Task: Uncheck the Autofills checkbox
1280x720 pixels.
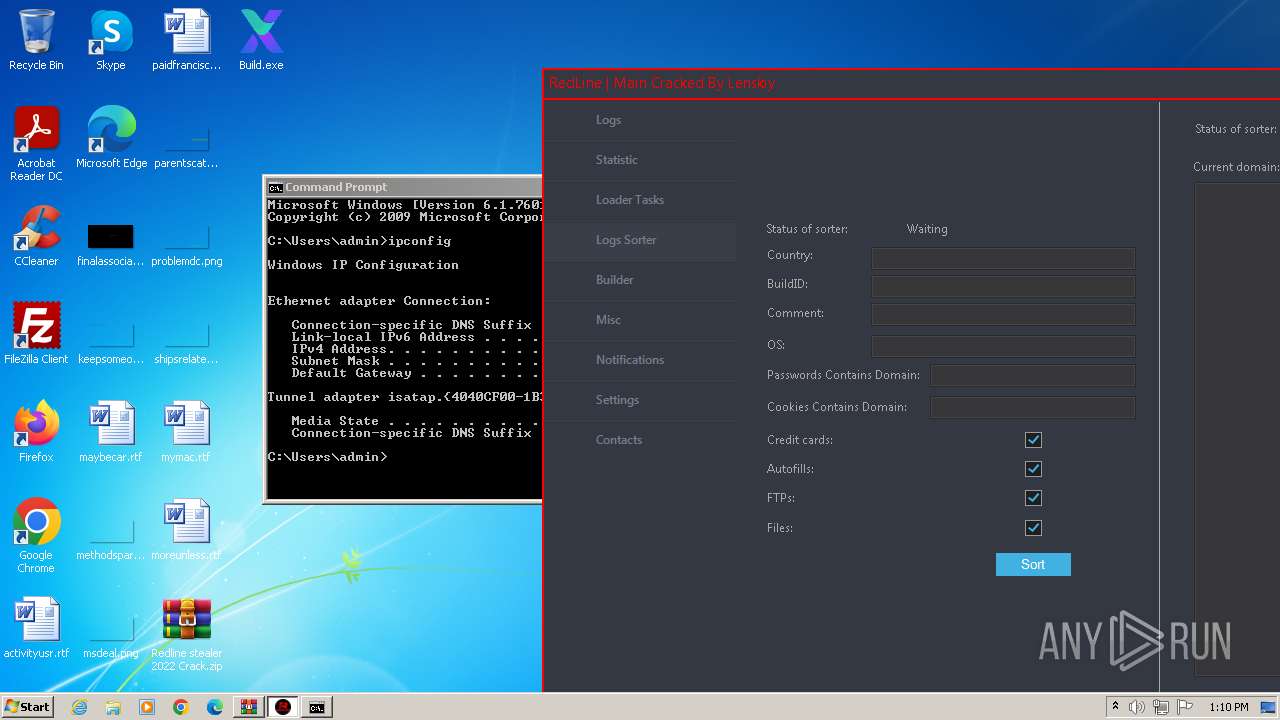Action: tap(1033, 469)
